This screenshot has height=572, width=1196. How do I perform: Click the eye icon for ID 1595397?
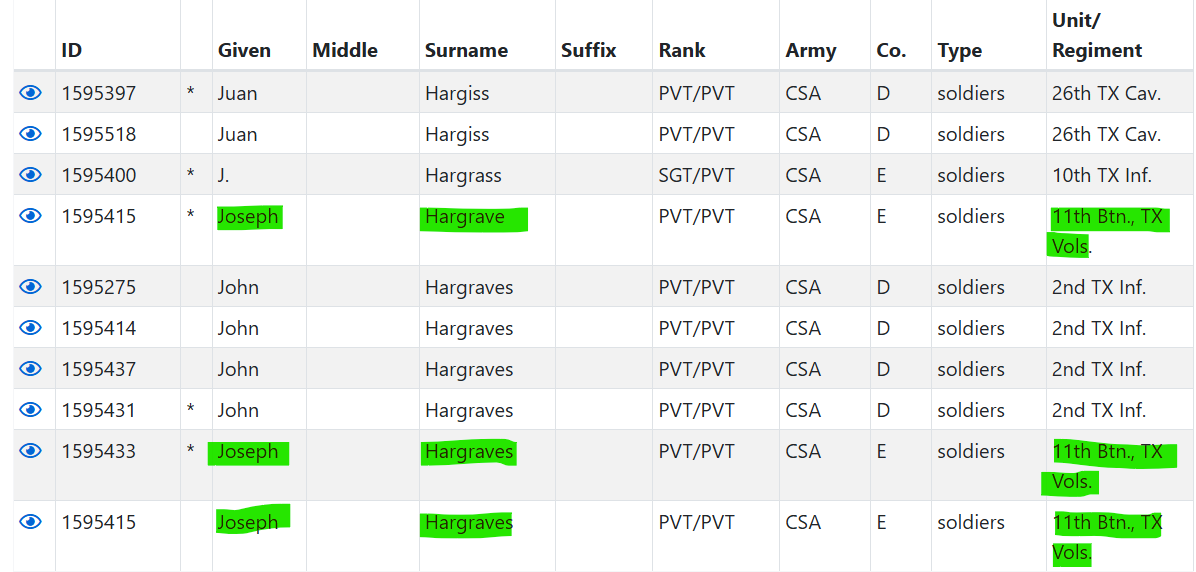(31, 93)
